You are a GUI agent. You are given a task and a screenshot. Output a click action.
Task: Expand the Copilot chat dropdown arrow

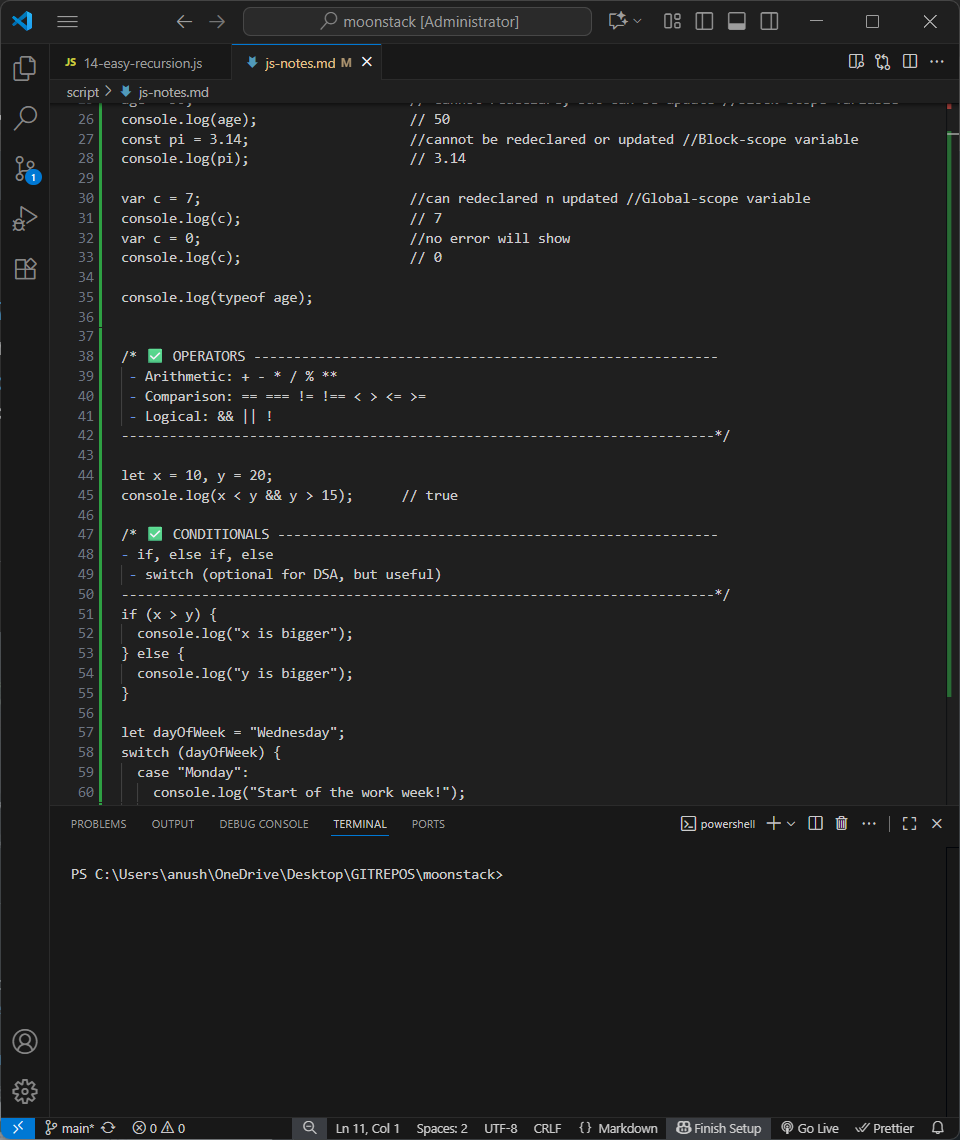coord(638,21)
